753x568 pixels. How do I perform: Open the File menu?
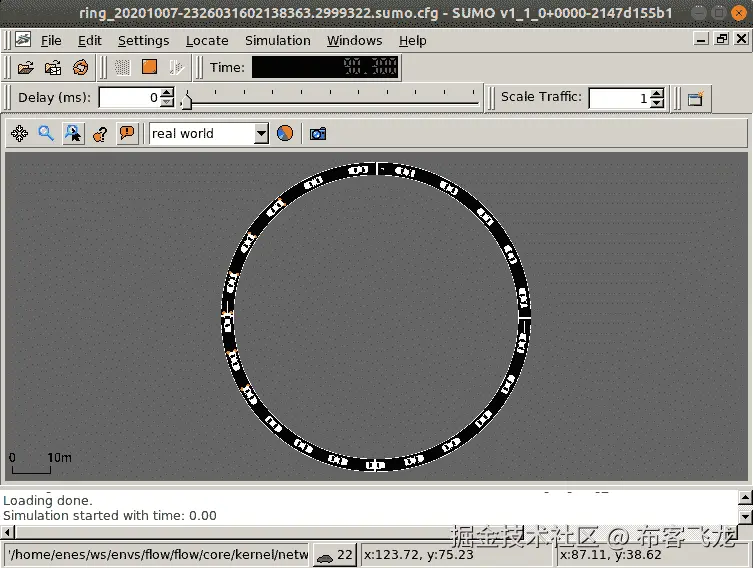51,41
